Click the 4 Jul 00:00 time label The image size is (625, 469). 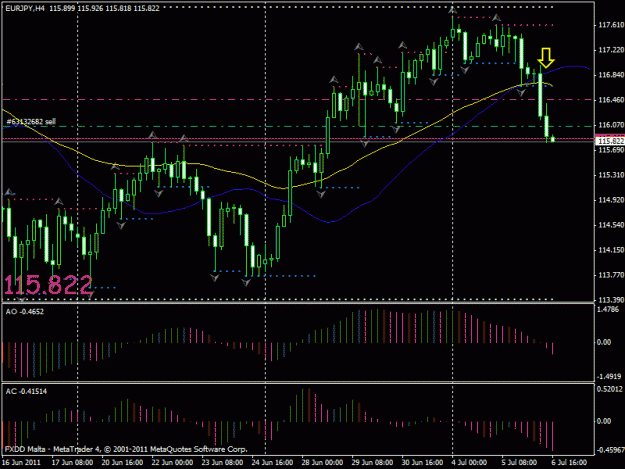coord(469,463)
